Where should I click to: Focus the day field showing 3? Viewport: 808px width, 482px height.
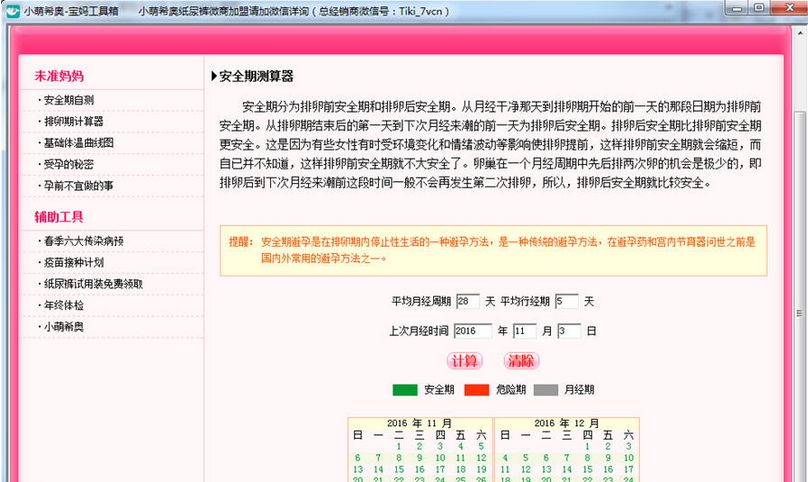click(x=569, y=331)
